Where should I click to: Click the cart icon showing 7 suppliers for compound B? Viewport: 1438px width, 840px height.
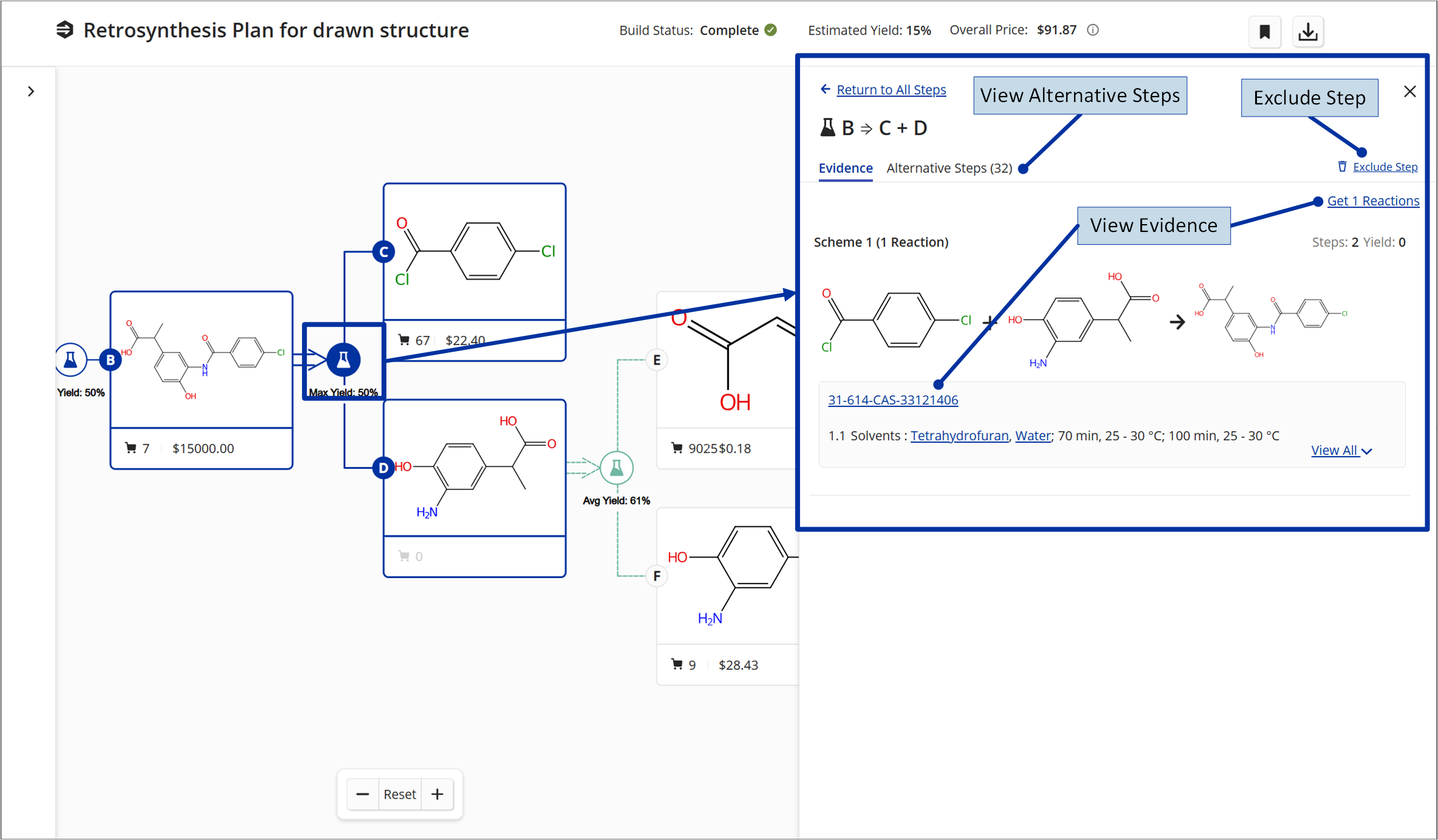pos(131,448)
